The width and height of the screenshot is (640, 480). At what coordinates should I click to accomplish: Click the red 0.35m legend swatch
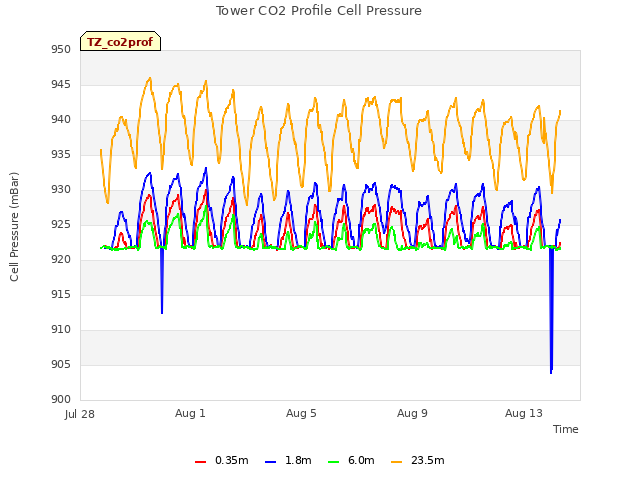pyautogui.click(x=200, y=461)
